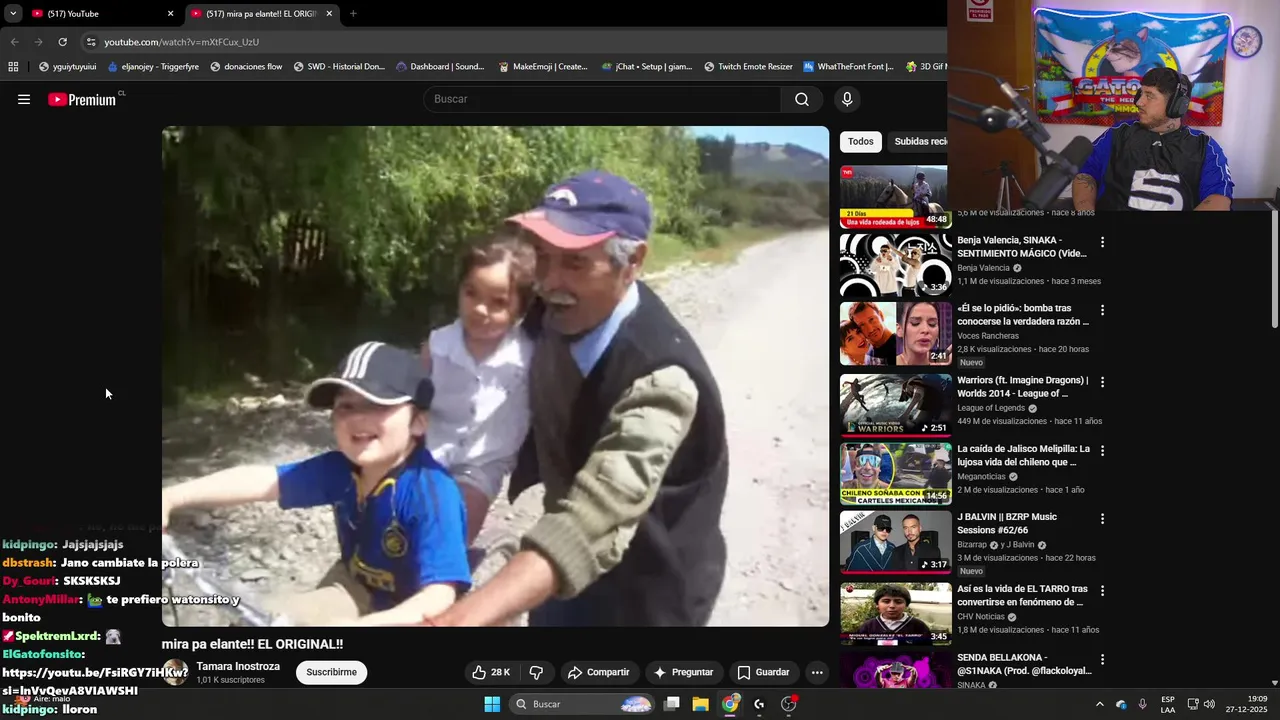Reload the current page

pyautogui.click(x=62, y=42)
